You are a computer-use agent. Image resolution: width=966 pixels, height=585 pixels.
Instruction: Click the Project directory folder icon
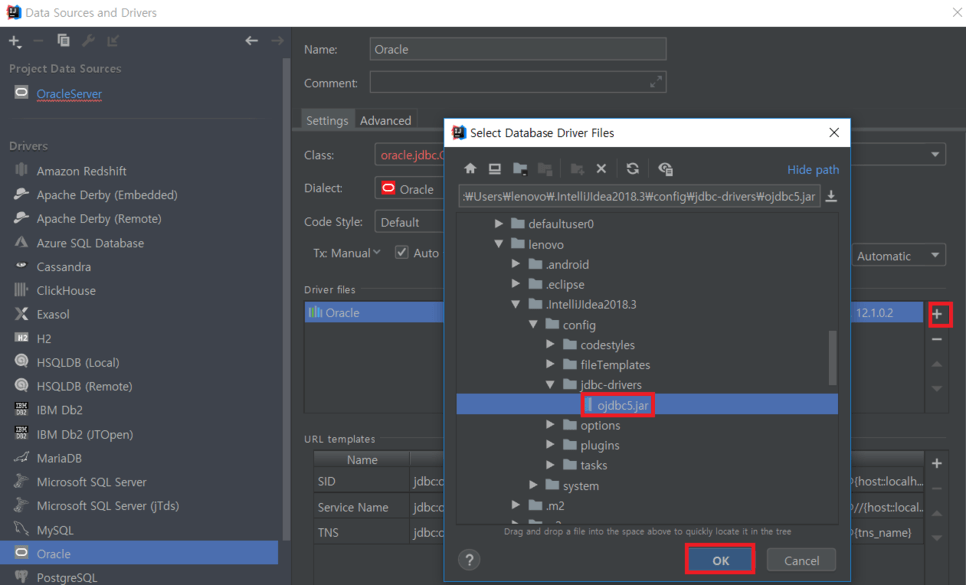click(x=520, y=169)
